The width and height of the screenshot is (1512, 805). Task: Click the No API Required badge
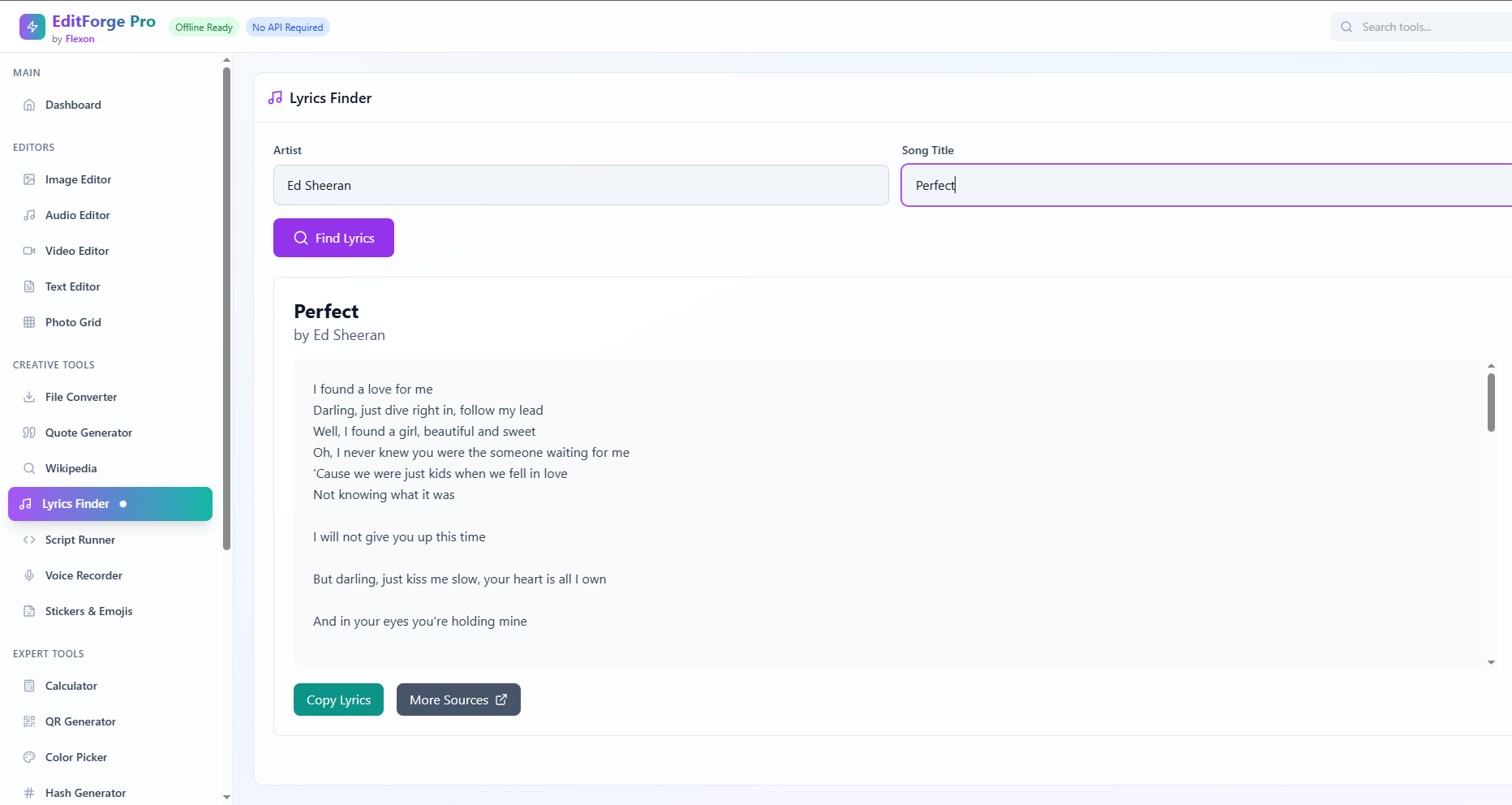287,27
